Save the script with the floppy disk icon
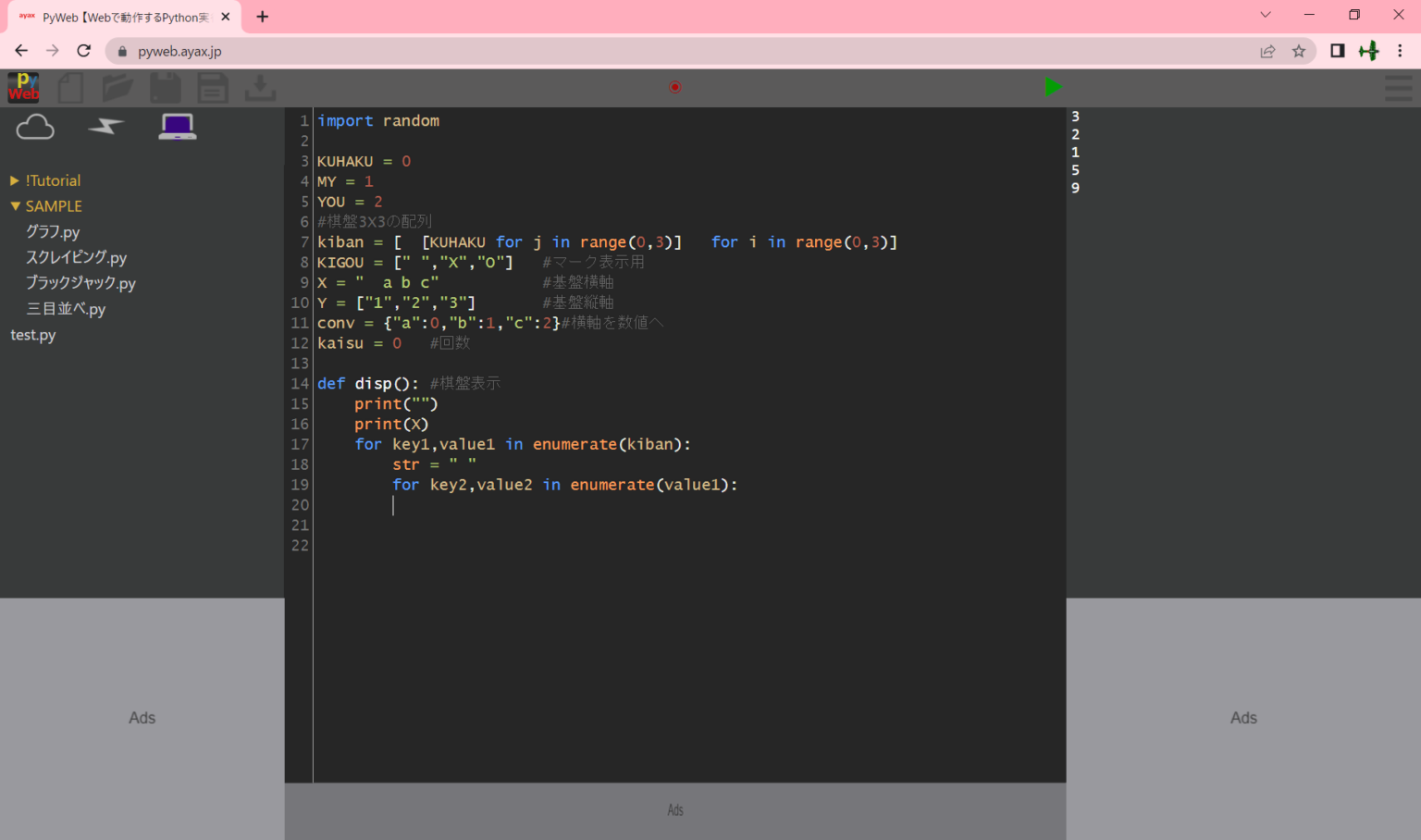Viewport: 1421px width, 840px height. coord(165,87)
